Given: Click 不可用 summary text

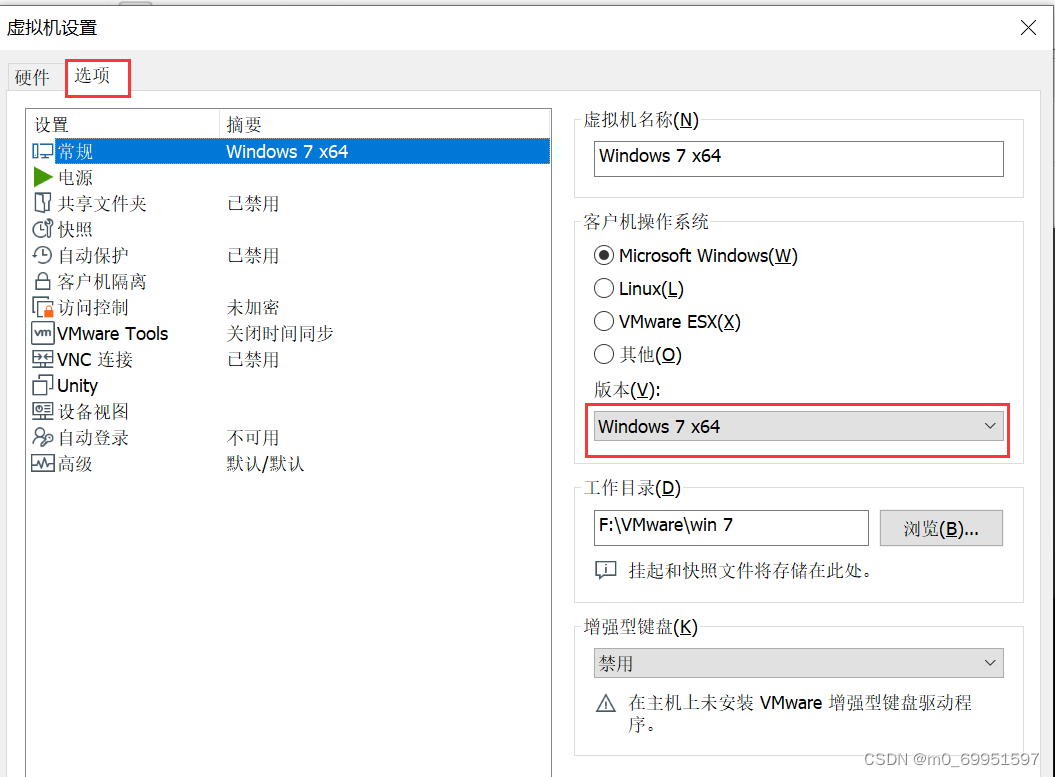Looking at the screenshot, I should 253,437.
